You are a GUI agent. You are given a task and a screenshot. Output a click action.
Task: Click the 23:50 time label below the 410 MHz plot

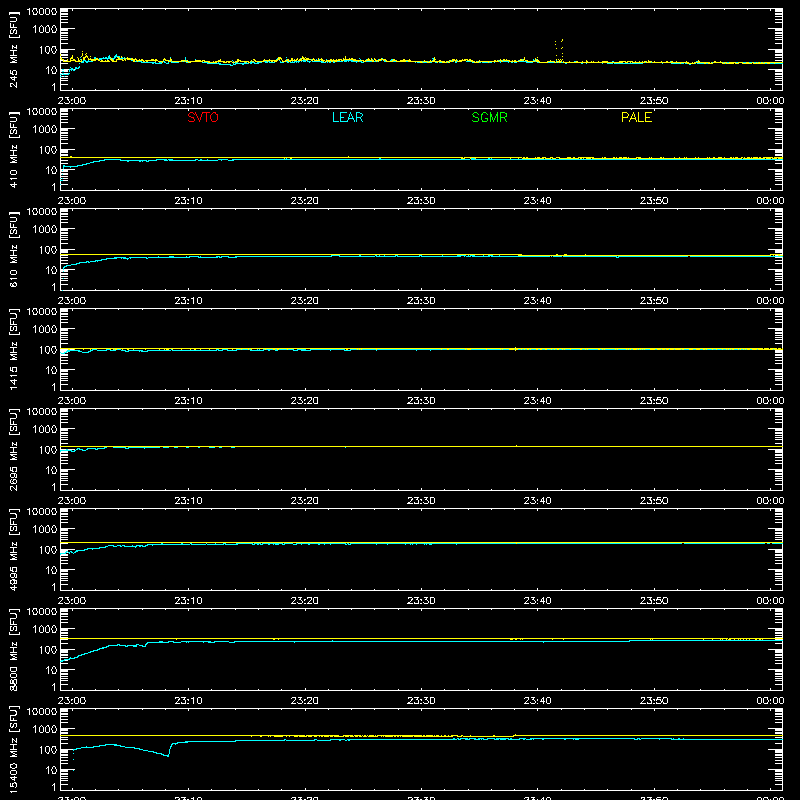(654, 201)
